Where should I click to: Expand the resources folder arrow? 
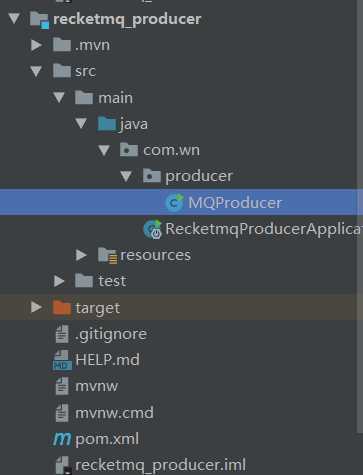coord(81,255)
